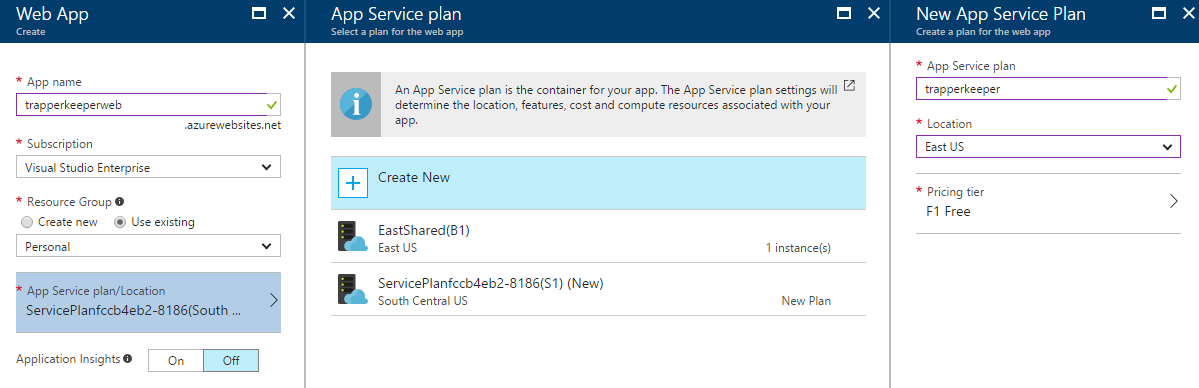
Task: Click the blue information icon
Action: pyautogui.click(x=355, y=105)
